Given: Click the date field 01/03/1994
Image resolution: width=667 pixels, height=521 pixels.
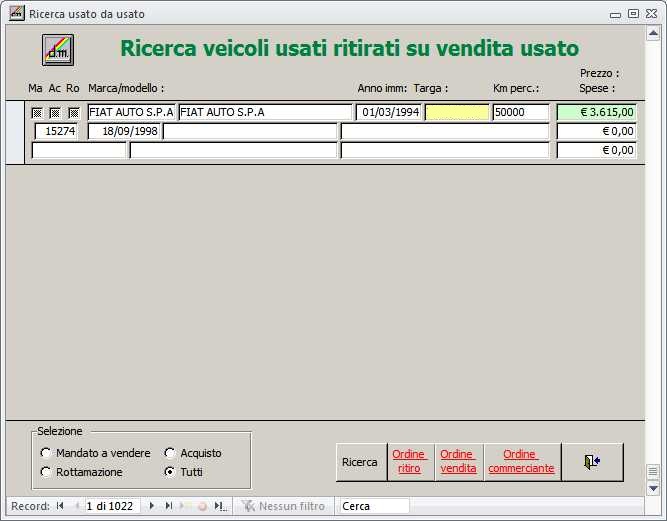Looking at the screenshot, I should (x=389, y=113).
